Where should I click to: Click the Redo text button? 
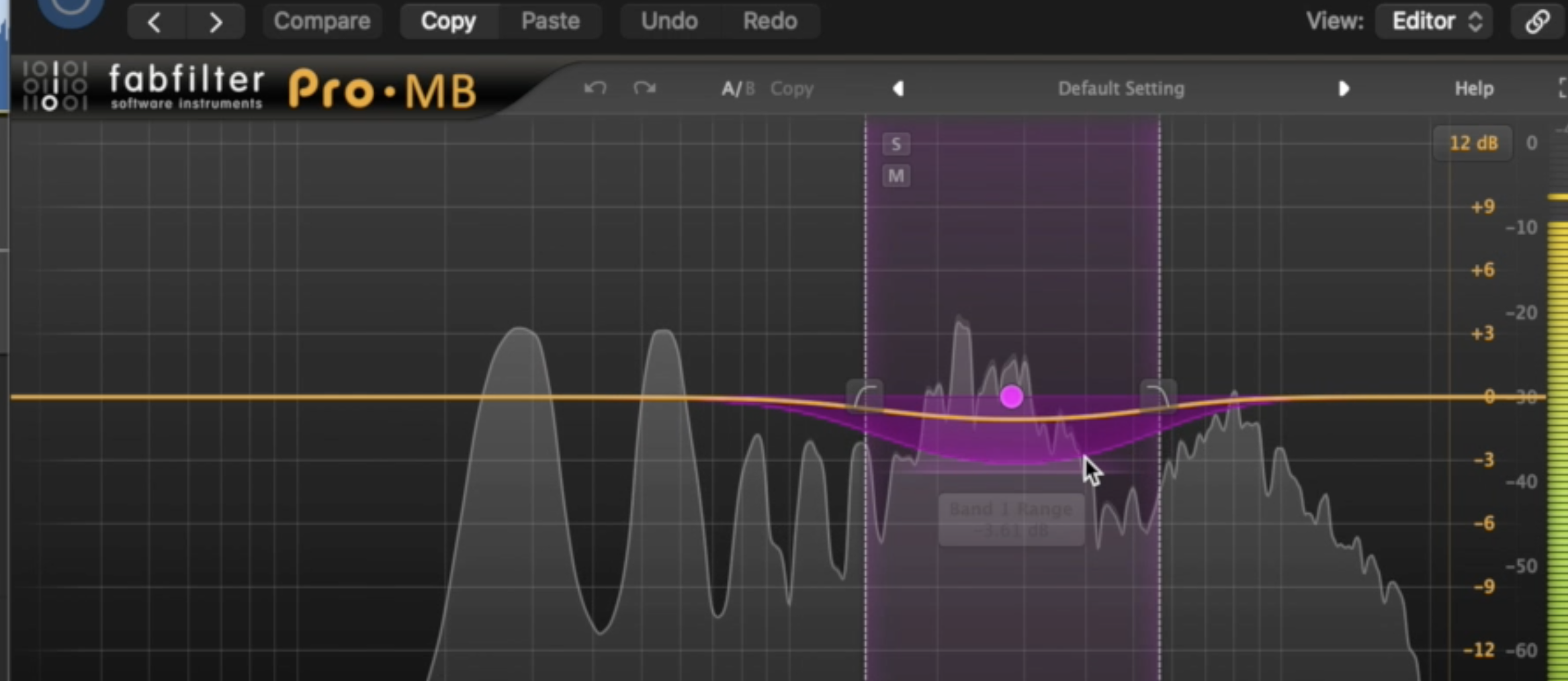point(770,21)
